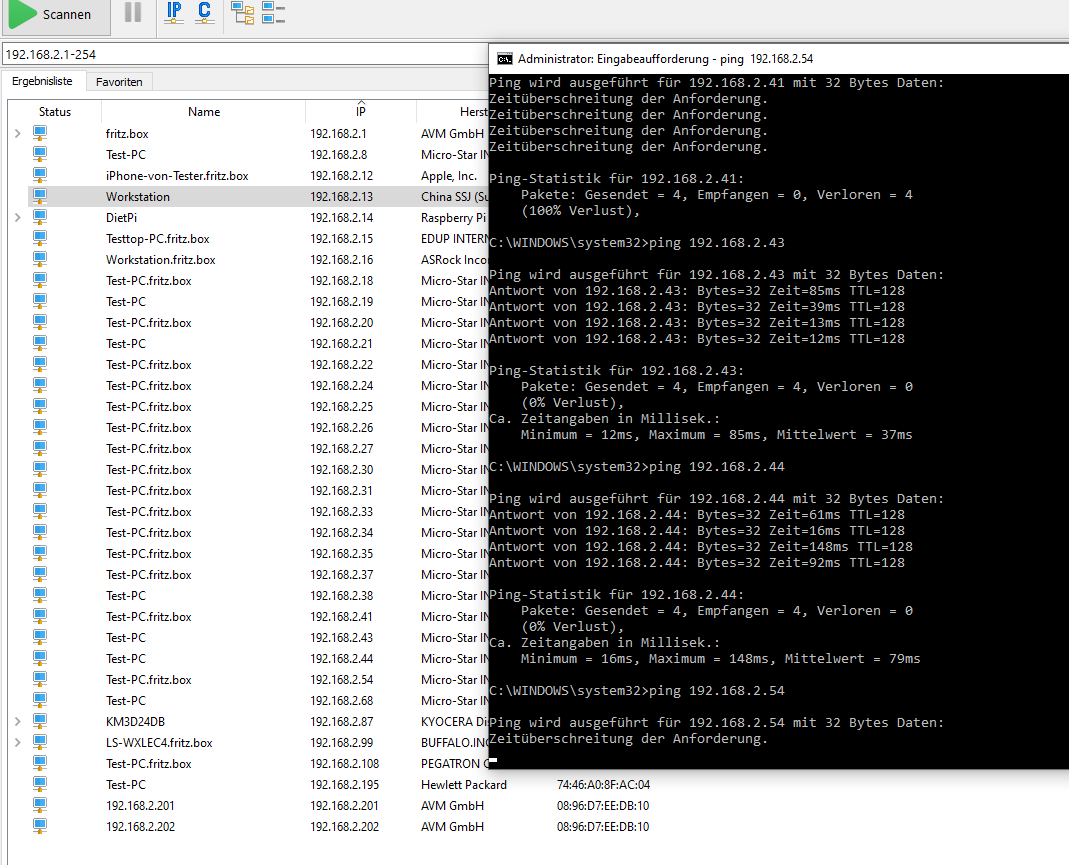Click the computer icon for fritz.box
The height and width of the screenshot is (865, 1069).
pos(40,134)
